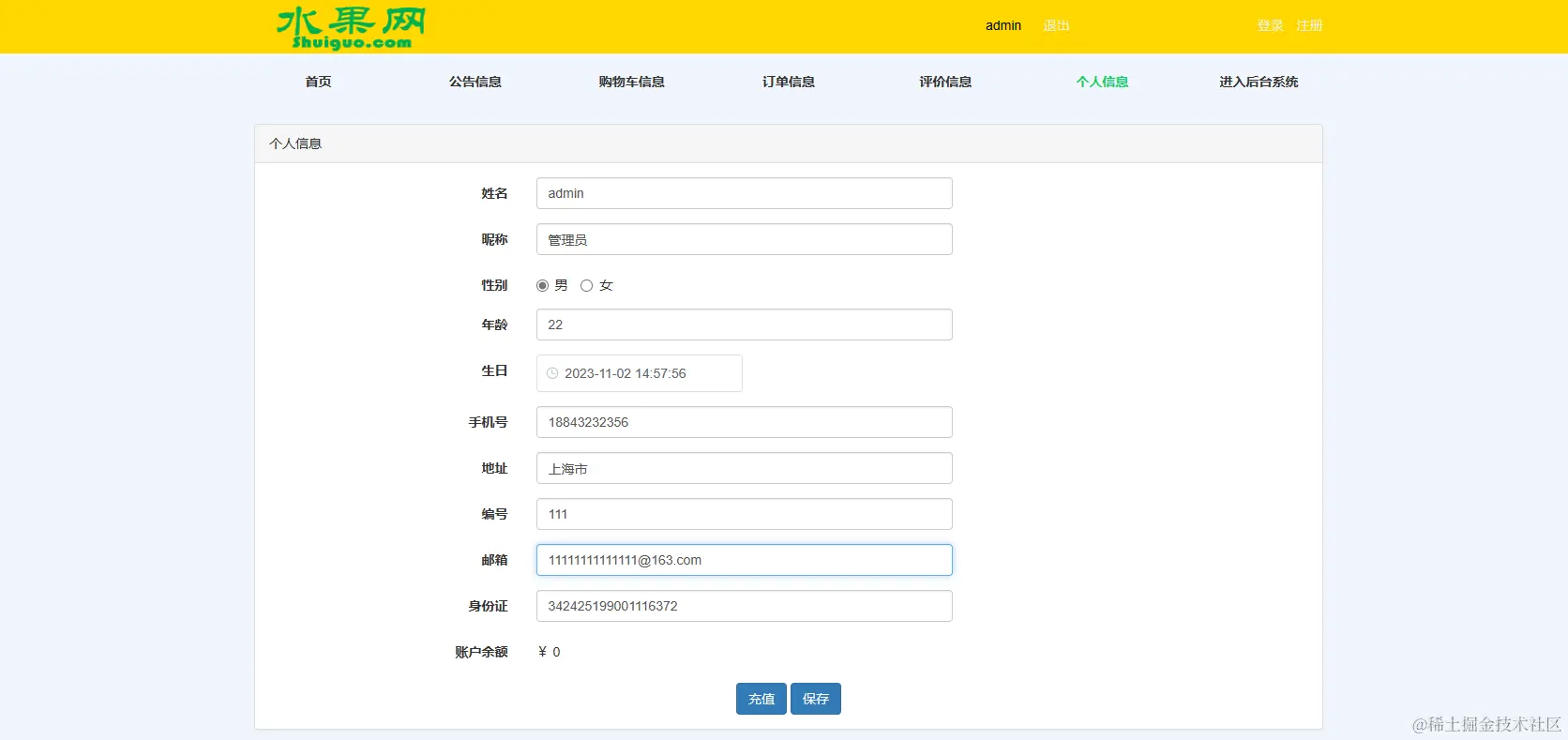Click the 水果网 Shuiguo.com logo
The image size is (1568, 740).
[351, 27]
